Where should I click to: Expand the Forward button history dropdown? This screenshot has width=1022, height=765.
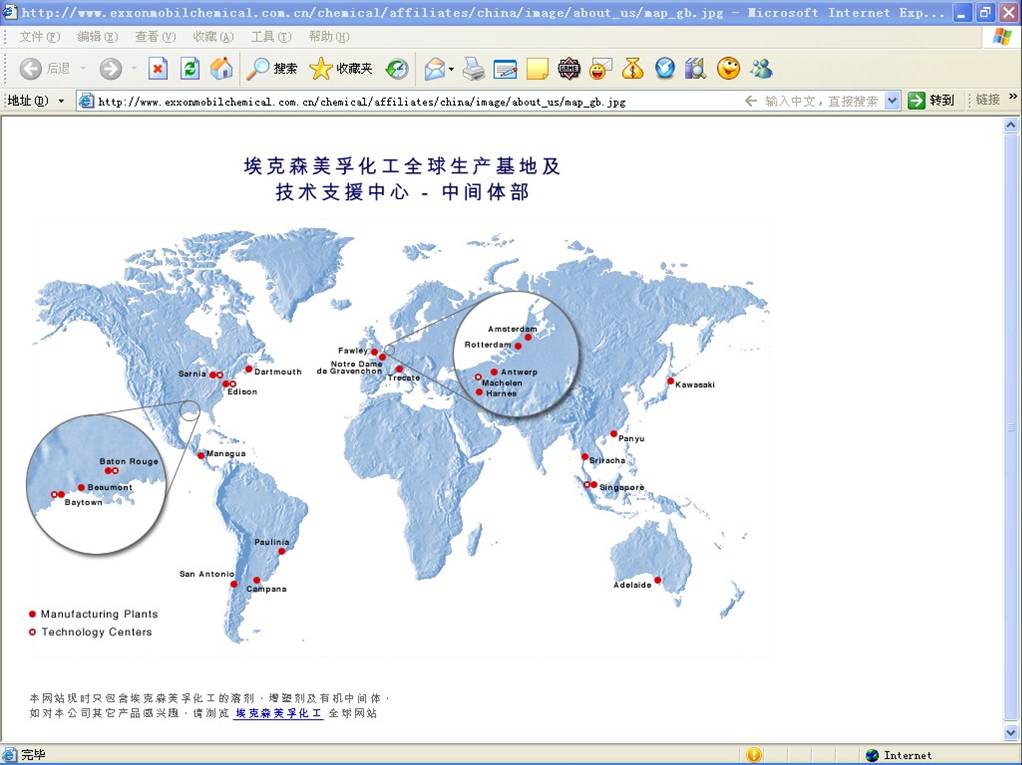134,68
